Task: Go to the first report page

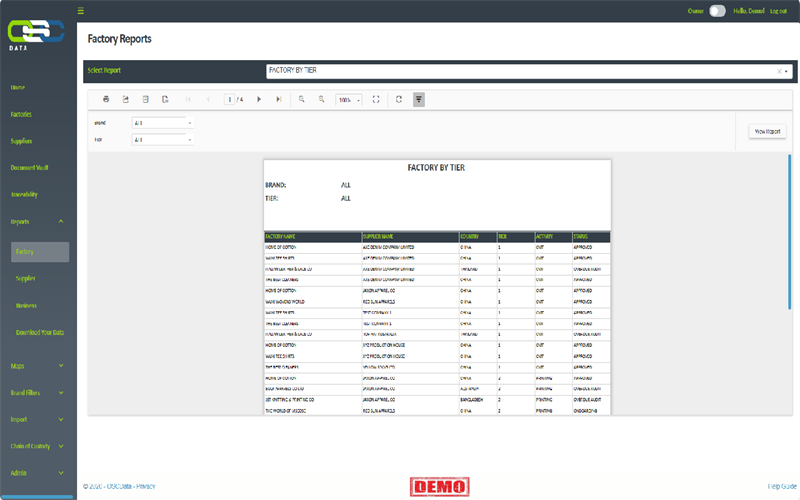Action: point(188,99)
